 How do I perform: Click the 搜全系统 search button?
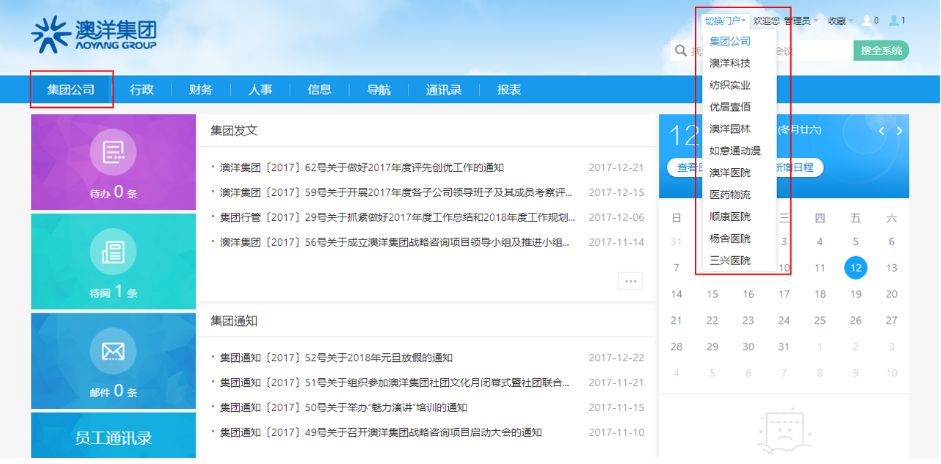(x=881, y=51)
